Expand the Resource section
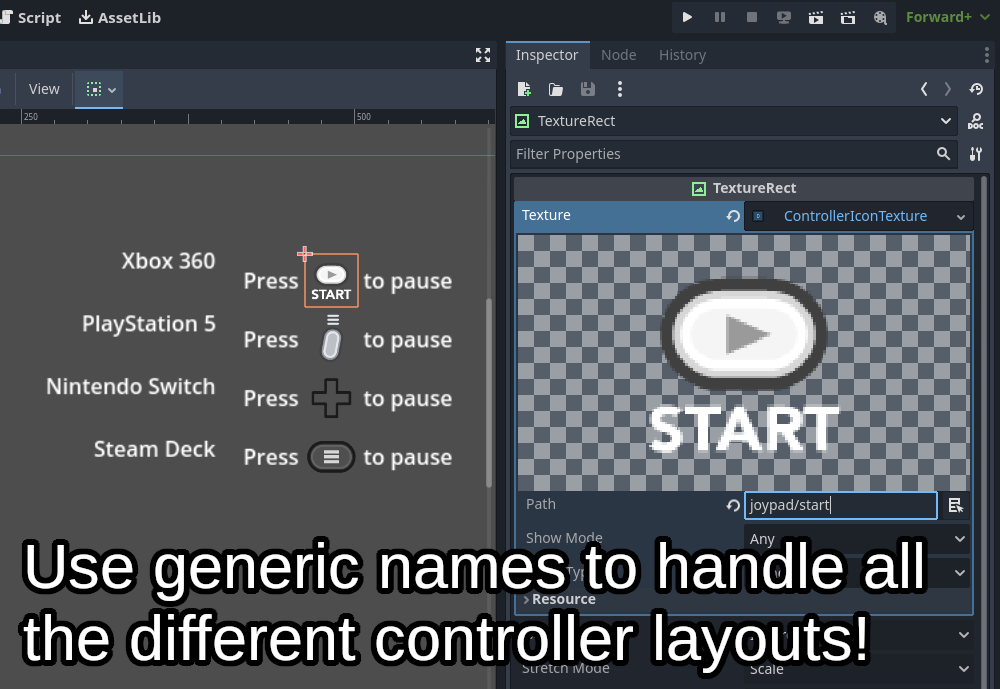 (559, 600)
